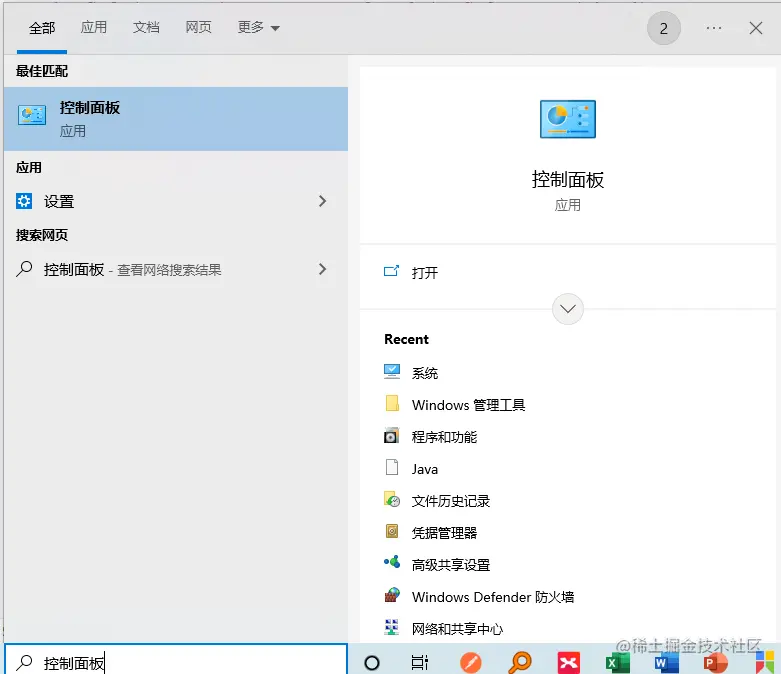
Task: Open 高级共享设置 from Recent
Action: click(x=451, y=564)
